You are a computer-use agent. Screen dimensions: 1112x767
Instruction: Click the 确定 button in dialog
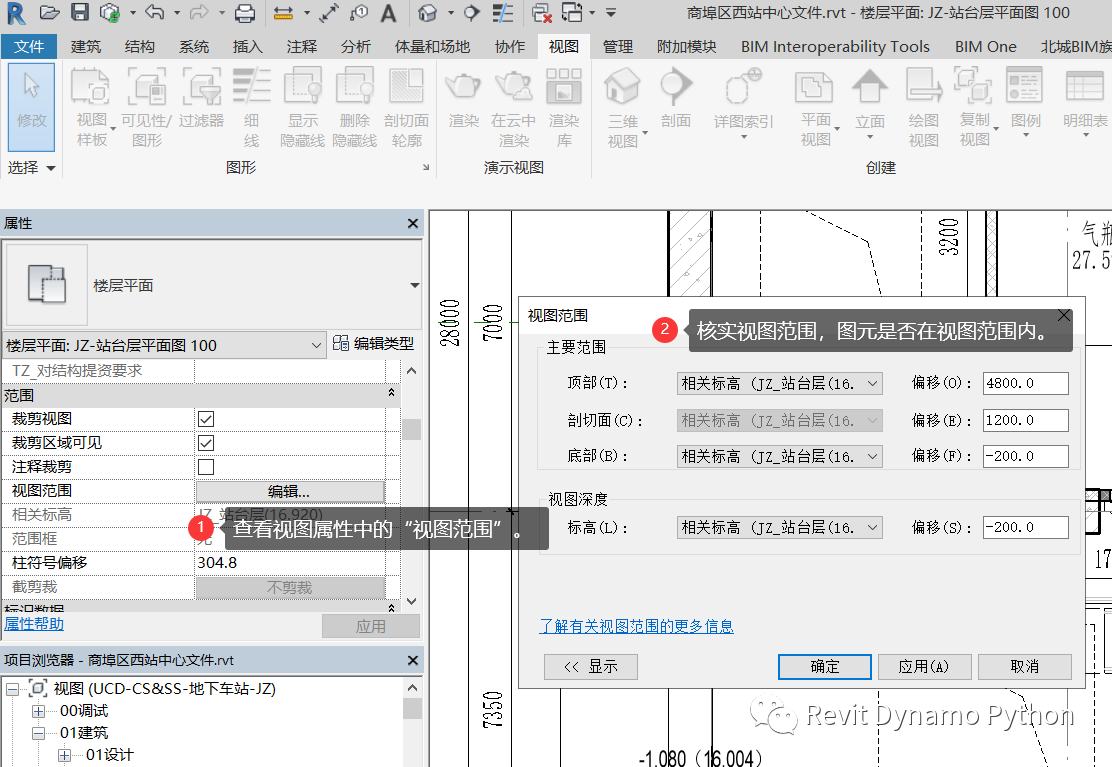(x=824, y=666)
